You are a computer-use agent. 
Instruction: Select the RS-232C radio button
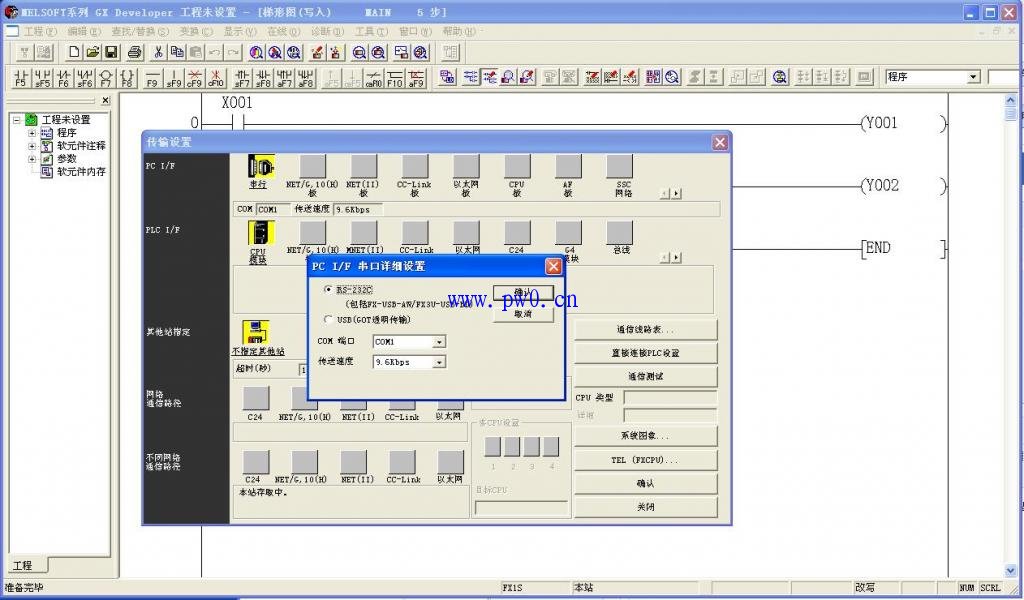330,289
